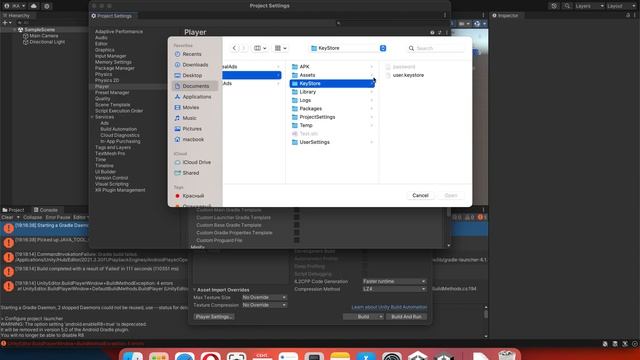Screen dimensions: 640x360
Task: Select the Project Settings tab
Action: point(111,16)
